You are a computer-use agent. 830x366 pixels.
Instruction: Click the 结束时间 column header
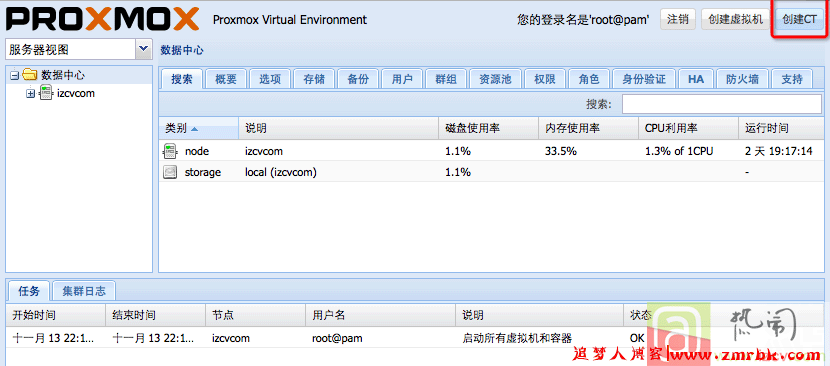[x=156, y=315]
